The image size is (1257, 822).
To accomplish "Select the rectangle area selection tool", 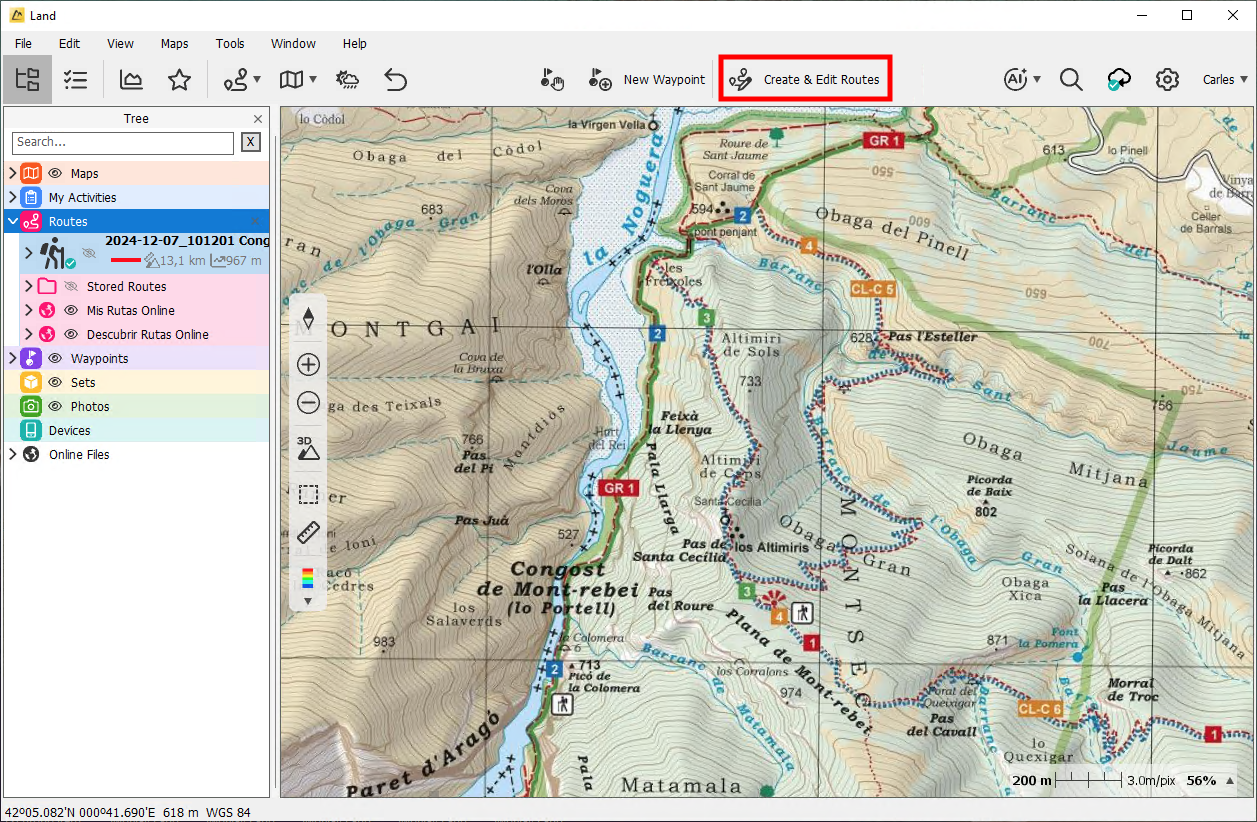I will point(308,494).
